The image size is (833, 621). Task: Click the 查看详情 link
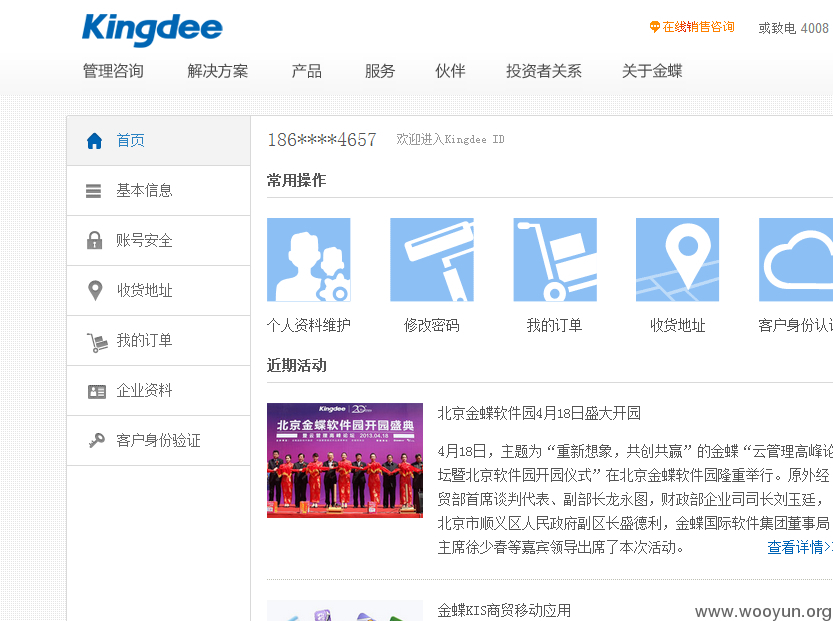800,547
